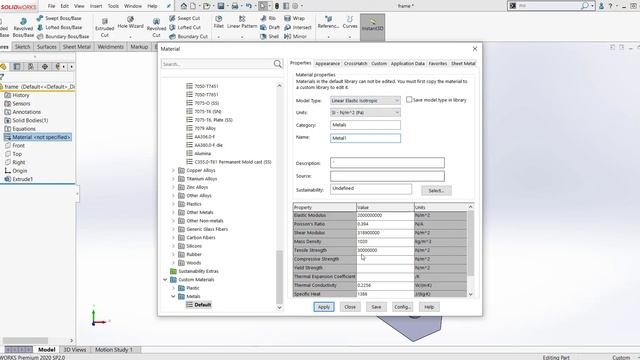Click the Elastic Modulus value cell

(x=385, y=215)
